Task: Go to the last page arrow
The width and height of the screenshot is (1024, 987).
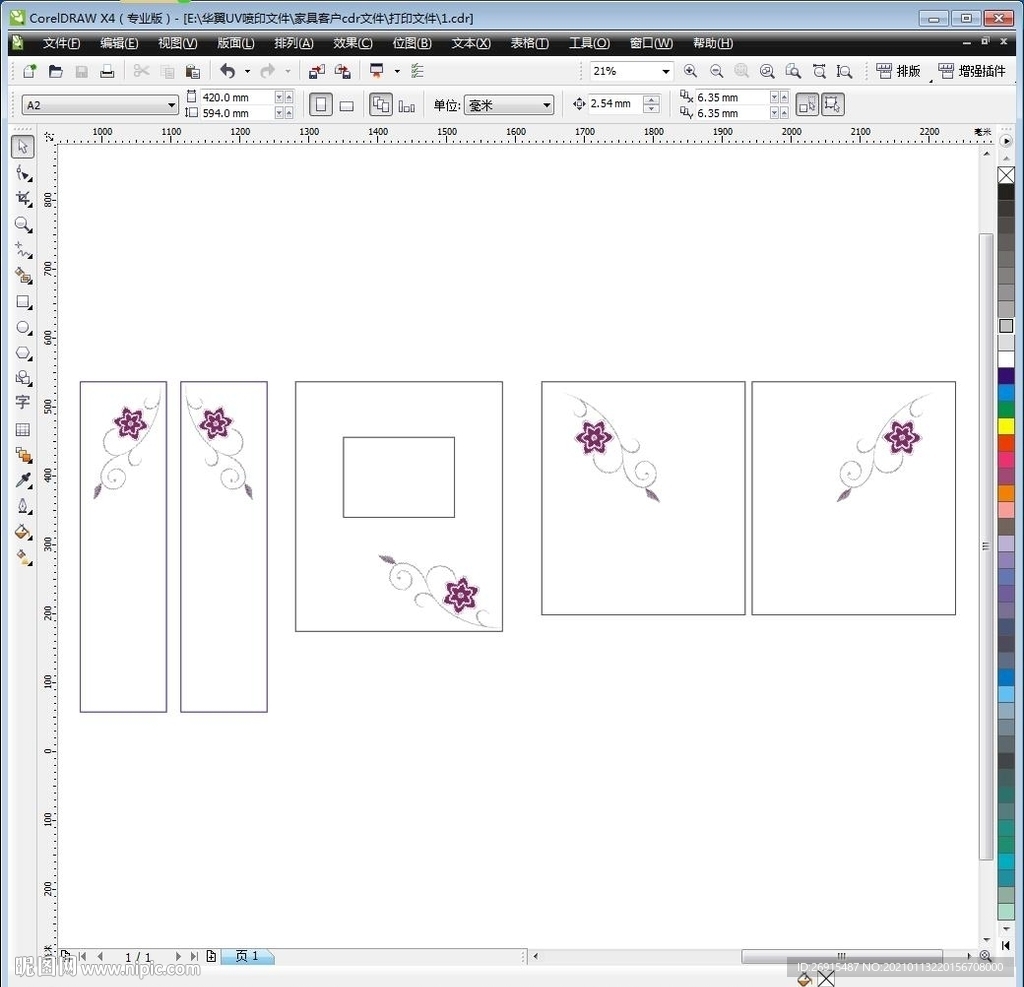Action: coord(194,956)
